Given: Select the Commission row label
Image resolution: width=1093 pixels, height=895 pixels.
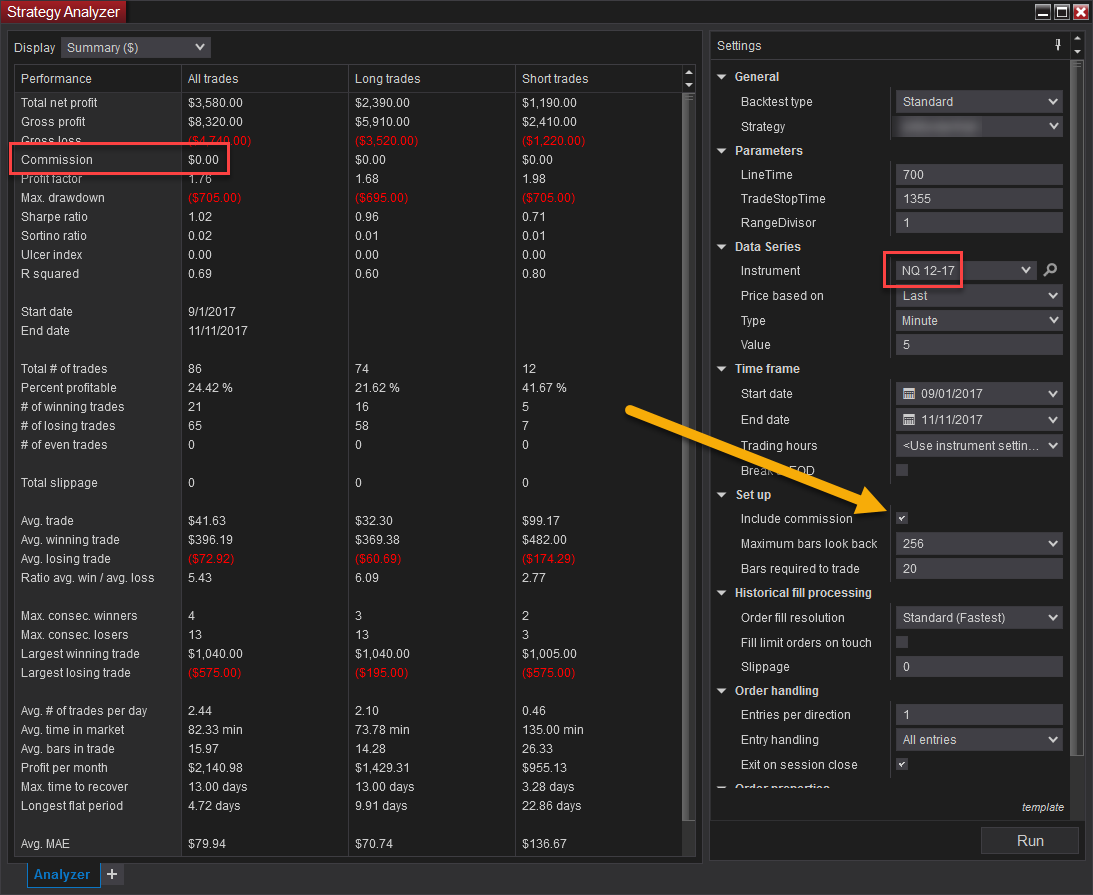Looking at the screenshot, I should tap(56, 160).
